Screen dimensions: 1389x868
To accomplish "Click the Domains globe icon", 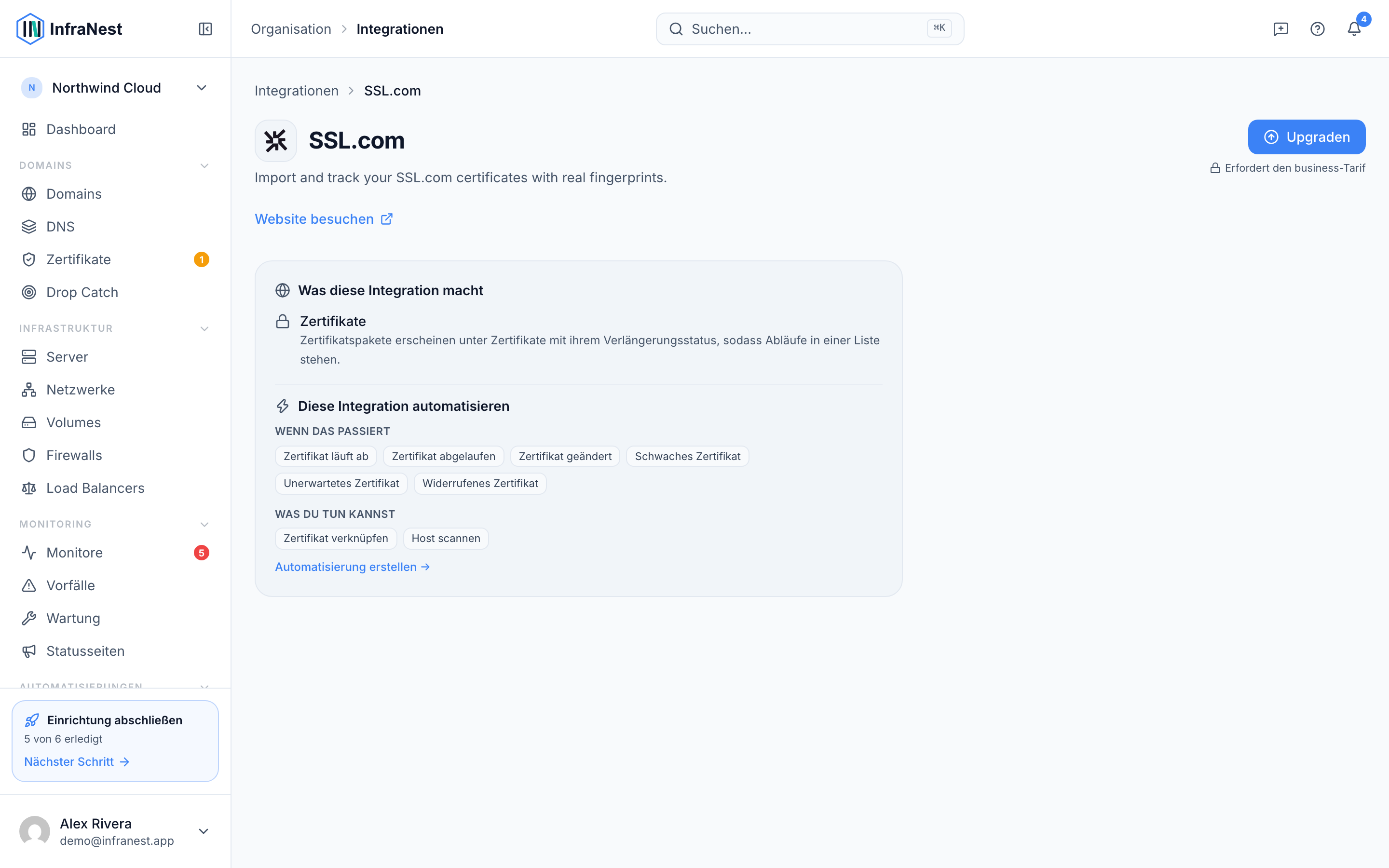I will [29, 194].
